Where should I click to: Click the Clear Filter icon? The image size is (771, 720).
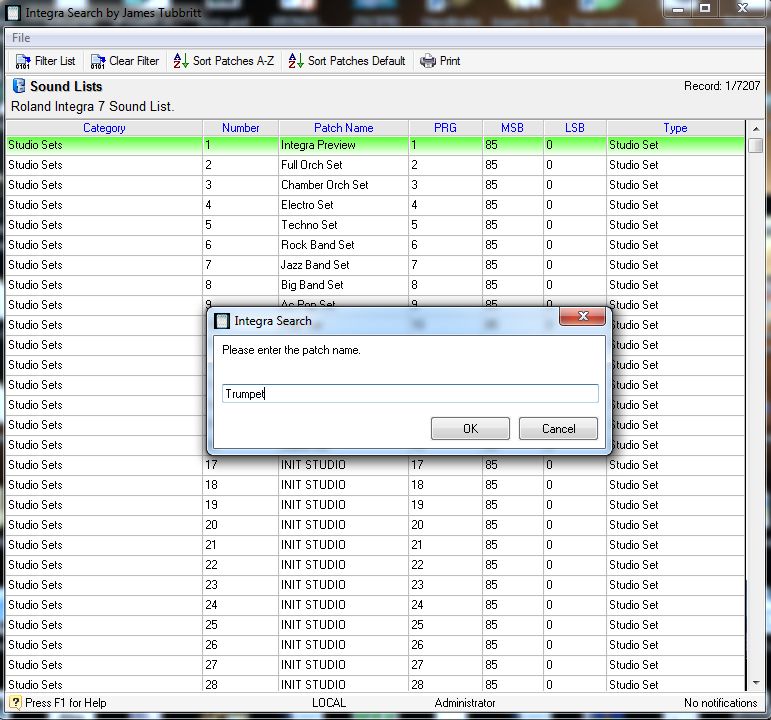tap(97, 61)
